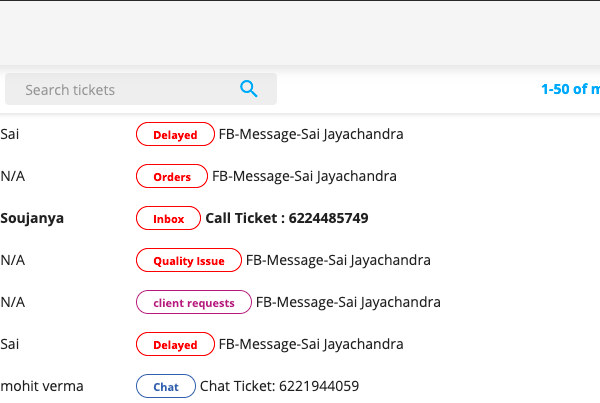Select Delayed tag in row beneath client requests
This screenshot has height=403, width=600.
point(175,344)
